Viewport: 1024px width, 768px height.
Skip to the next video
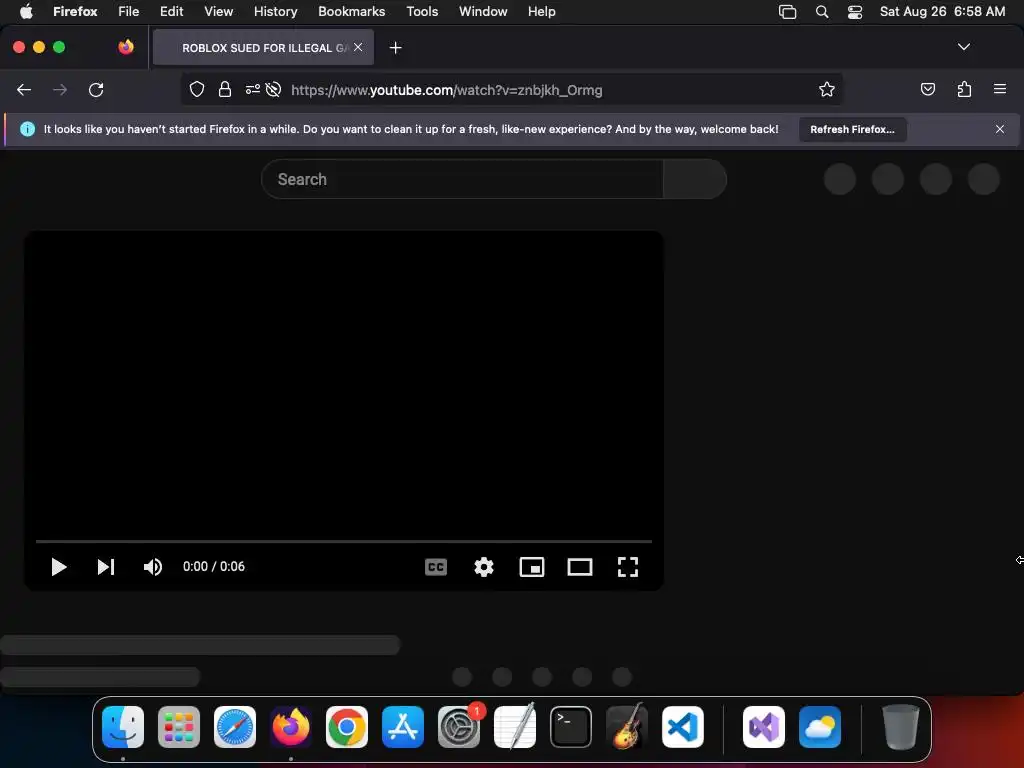click(106, 567)
